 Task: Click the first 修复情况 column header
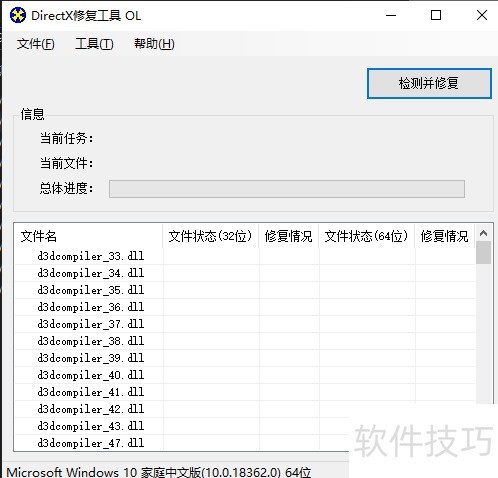289,236
